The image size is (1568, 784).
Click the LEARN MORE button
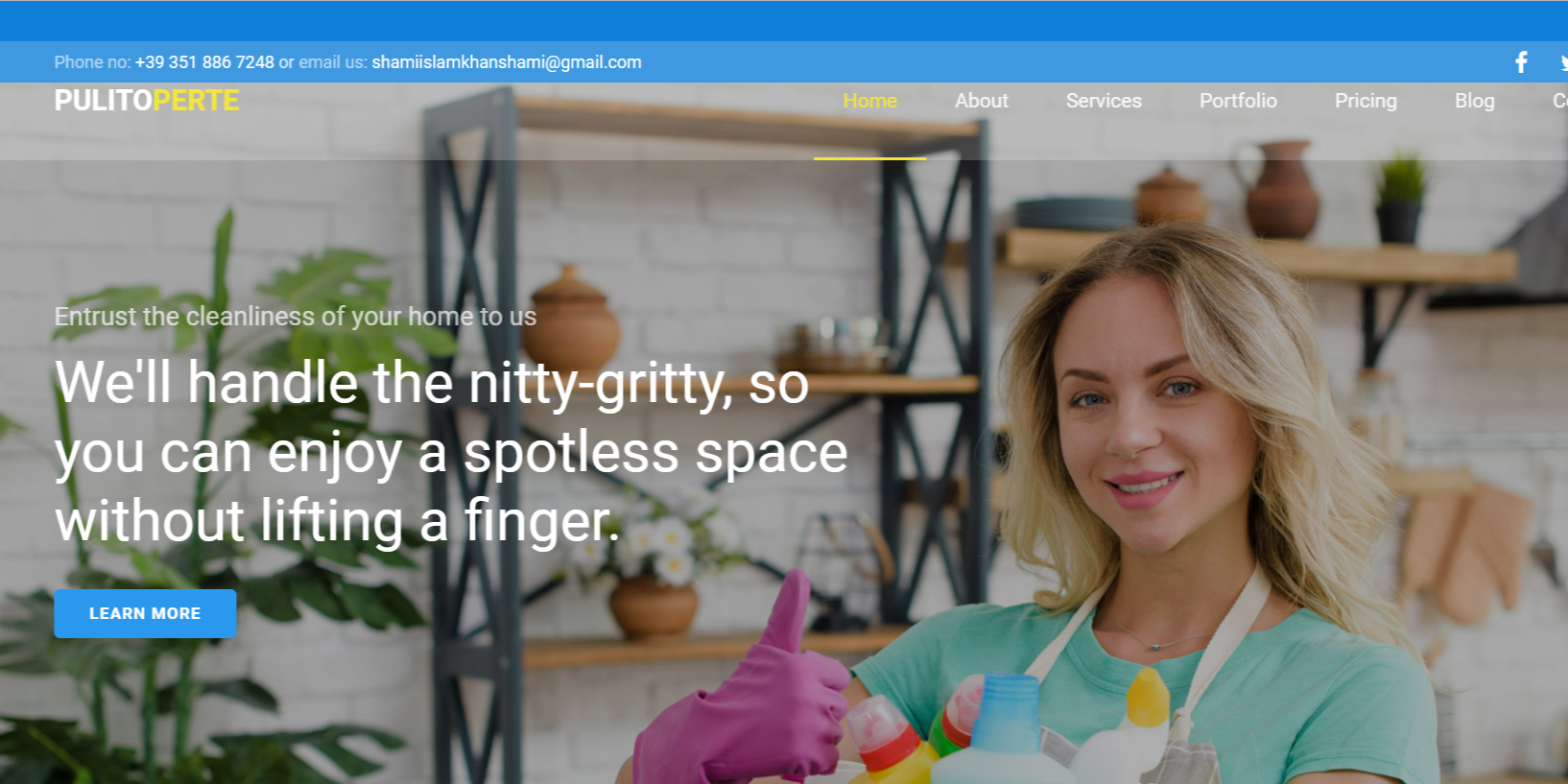click(145, 613)
